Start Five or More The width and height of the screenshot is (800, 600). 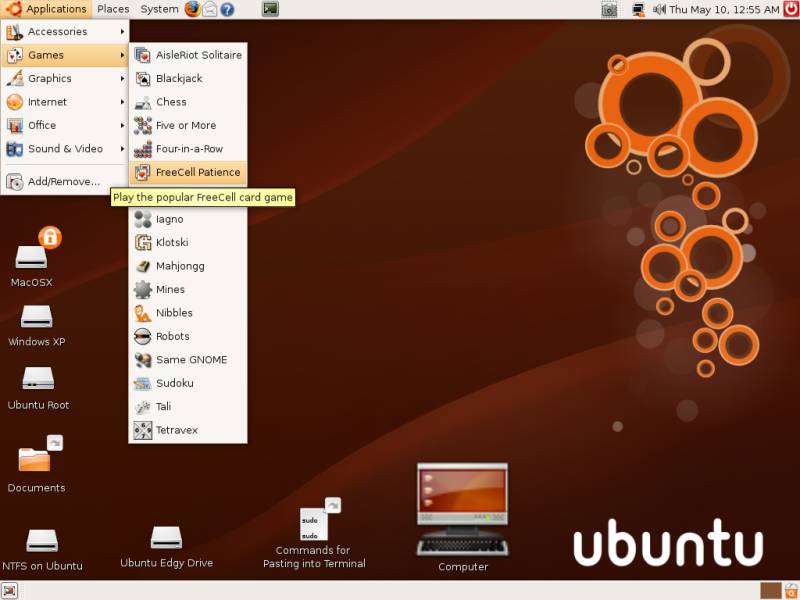click(188, 126)
